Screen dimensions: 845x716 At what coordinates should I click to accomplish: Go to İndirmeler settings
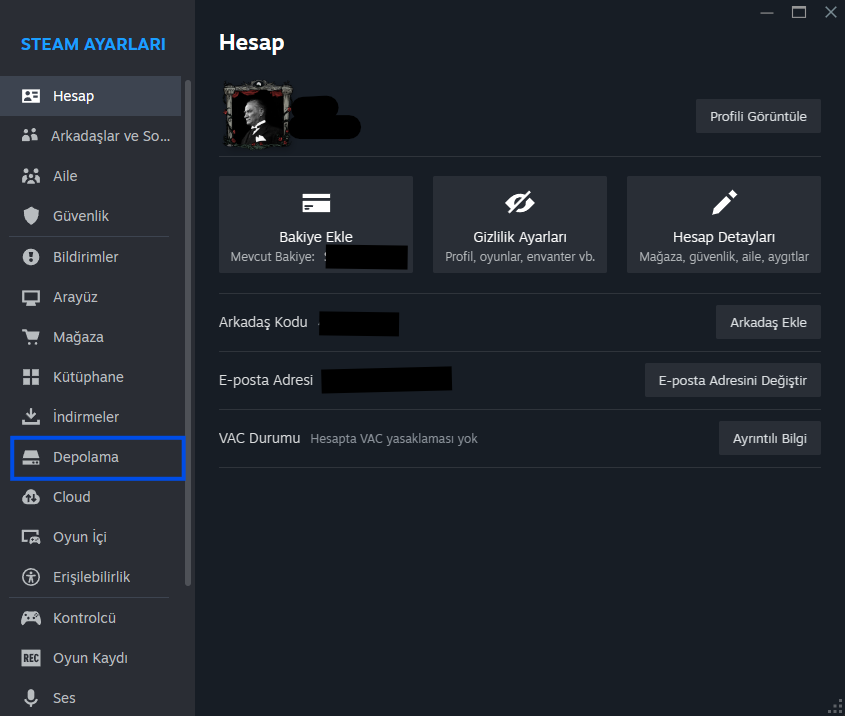pyautogui.click(x=91, y=417)
